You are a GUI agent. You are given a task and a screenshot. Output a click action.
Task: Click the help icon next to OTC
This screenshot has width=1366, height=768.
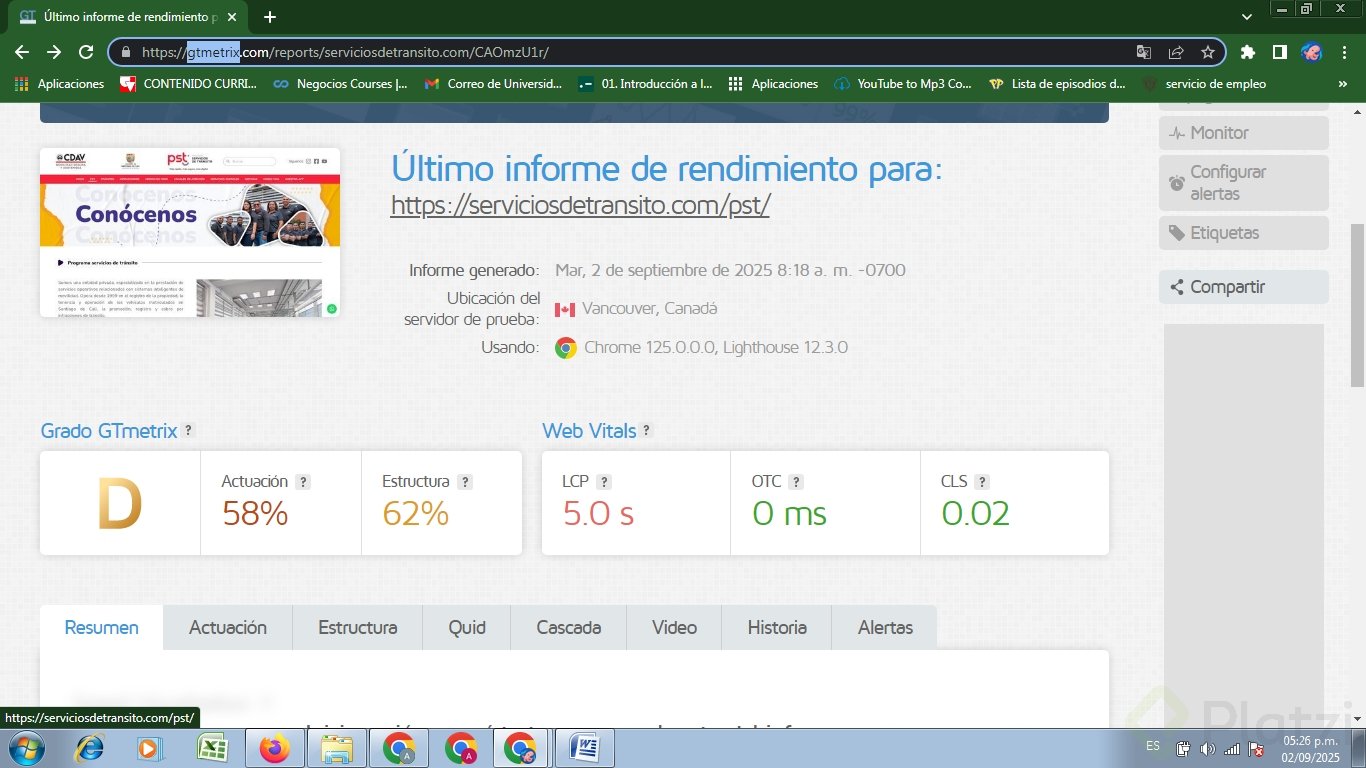pos(796,482)
